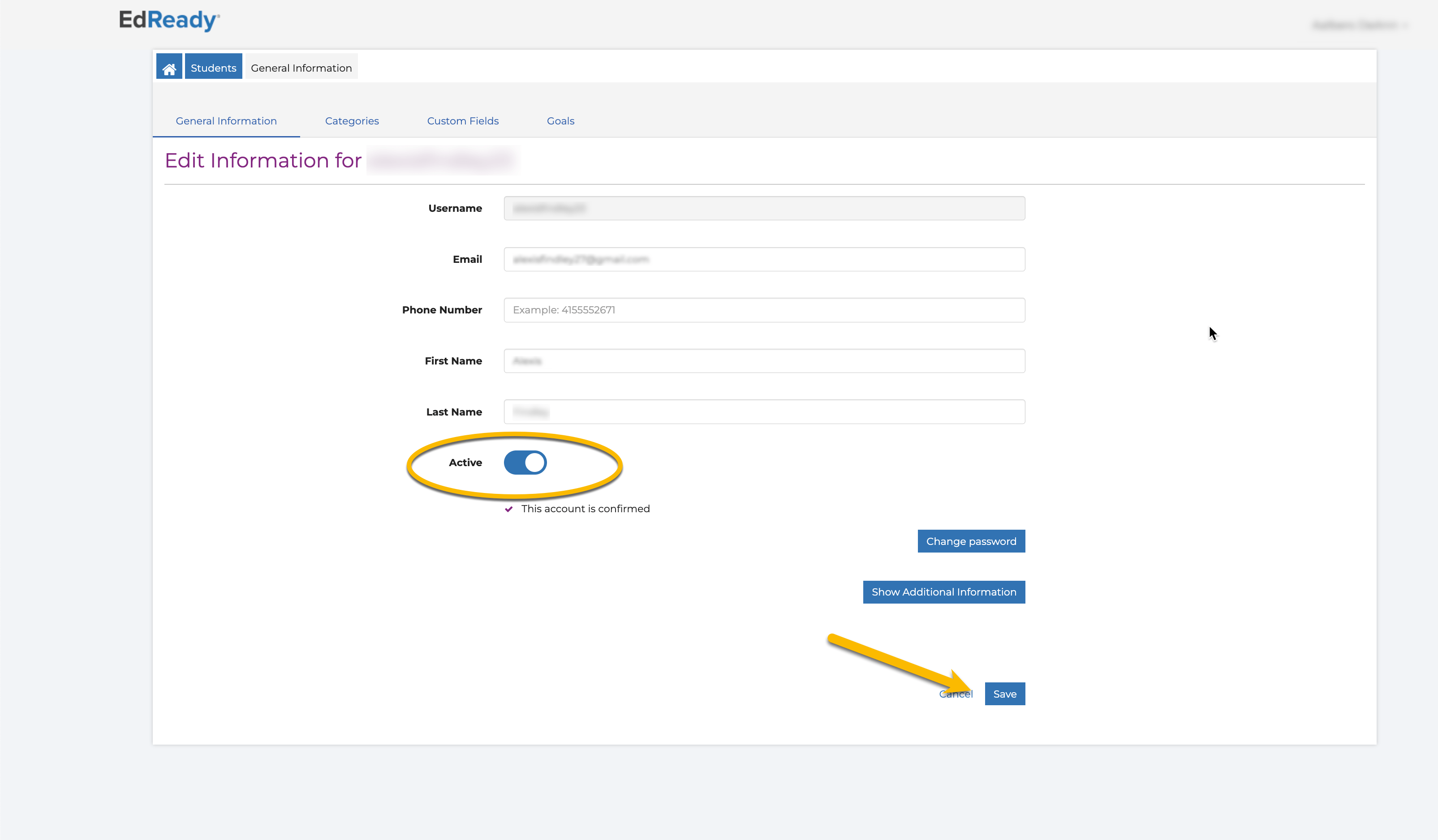Image resolution: width=1438 pixels, height=840 pixels.
Task: Click the account confirmed checkmark
Action: [x=508, y=509]
